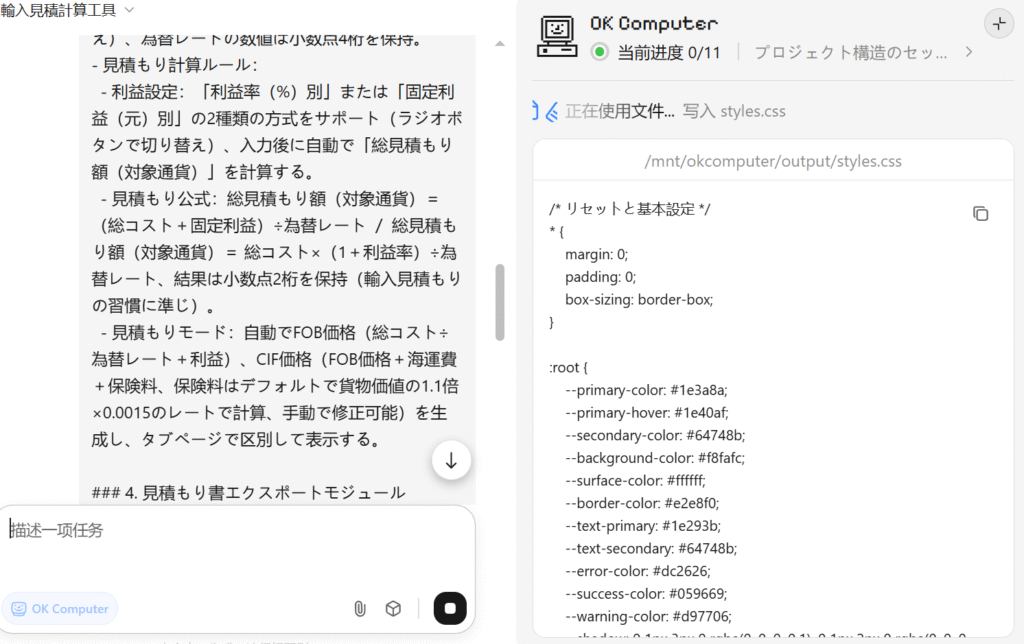Click the green progress status indicator
The height and width of the screenshot is (644, 1024).
tap(600, 52)
